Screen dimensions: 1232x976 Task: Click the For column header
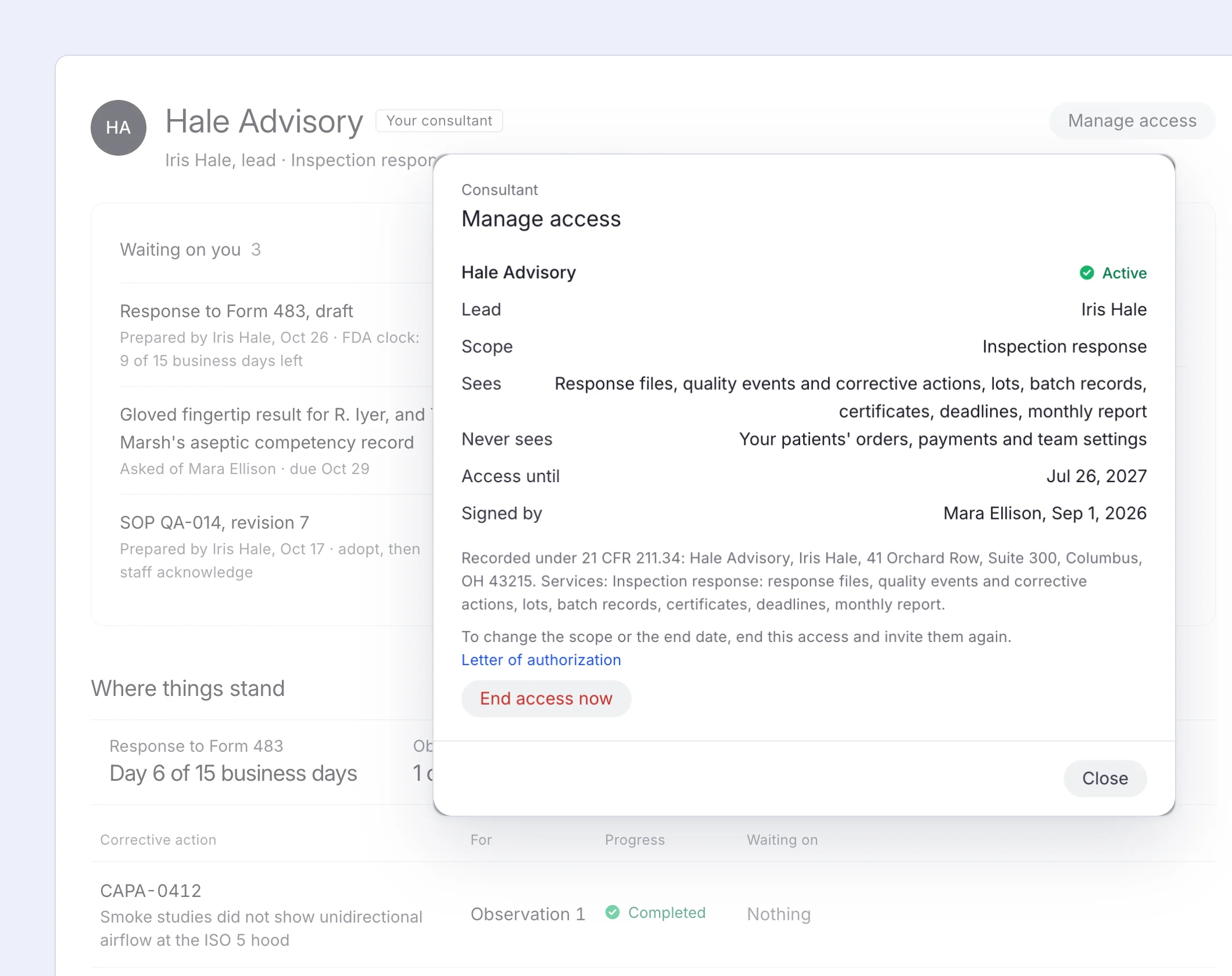481,840
